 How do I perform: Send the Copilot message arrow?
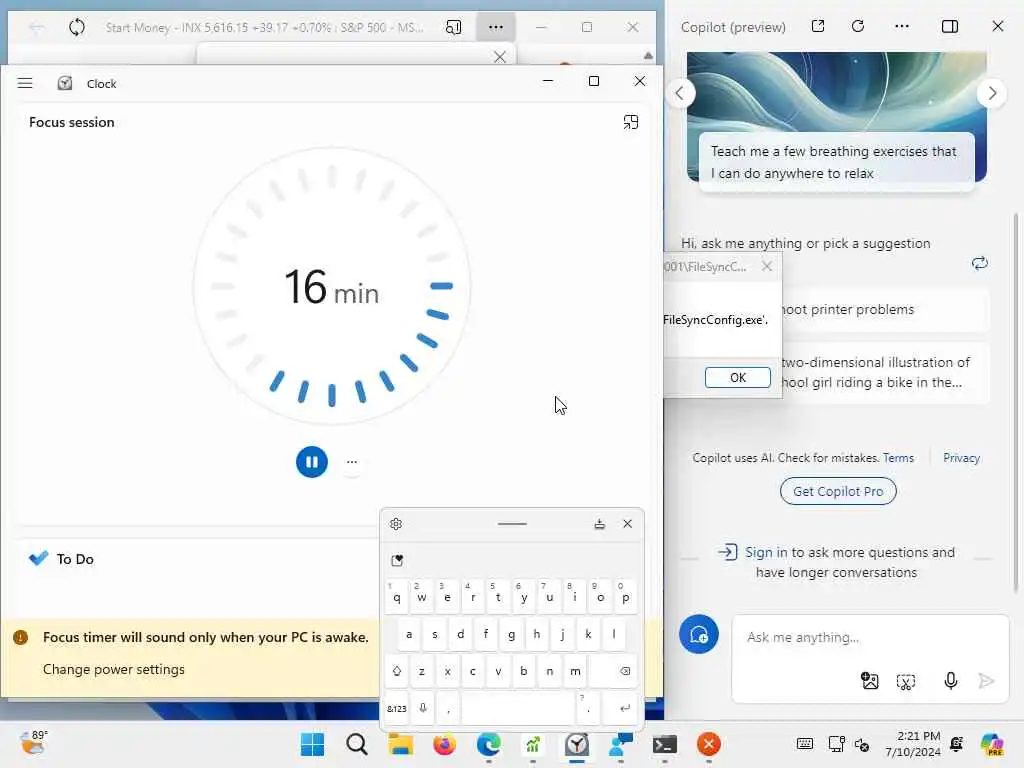986,681
